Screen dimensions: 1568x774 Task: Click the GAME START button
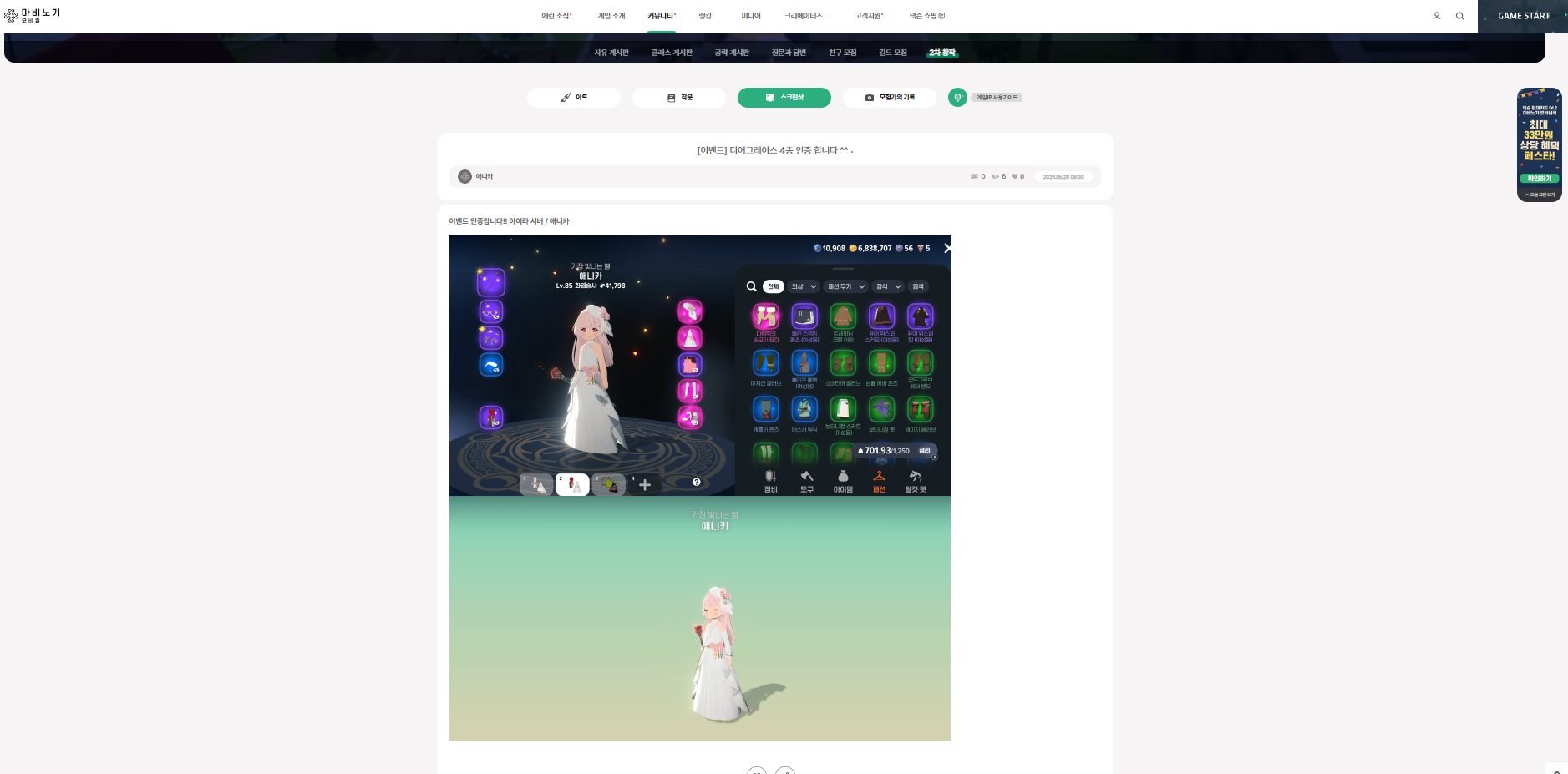coord(1523,16)
